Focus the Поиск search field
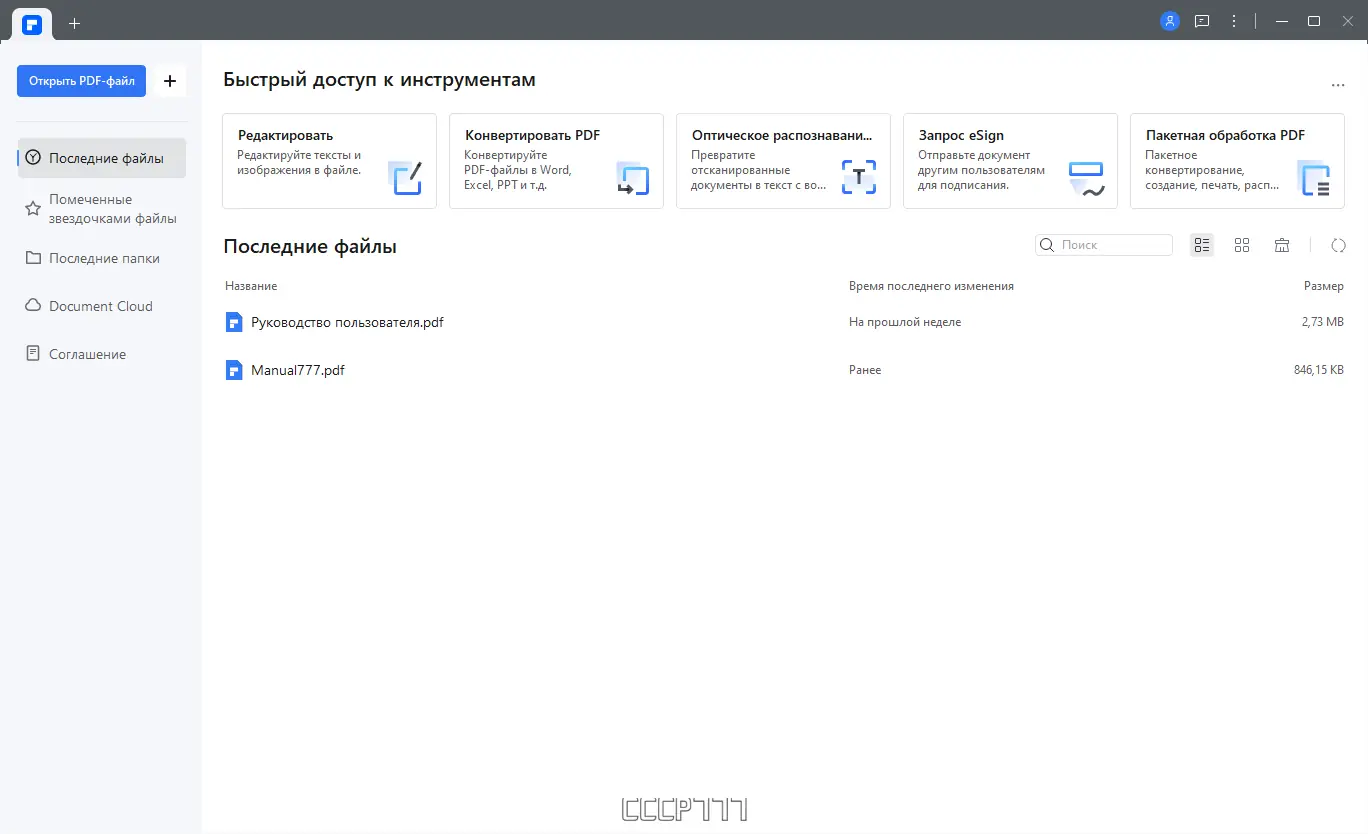Image resolution: width=1368 pixels, height=834 pixels. (x=1104, y=245)
